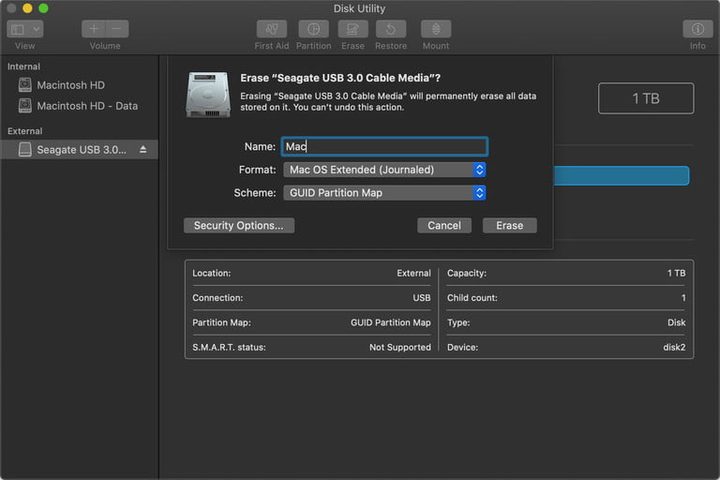The width and height of the screenshot is (720, 480).
Task: Select Macintosh HD - Data volume
Action: coord(87,106)
